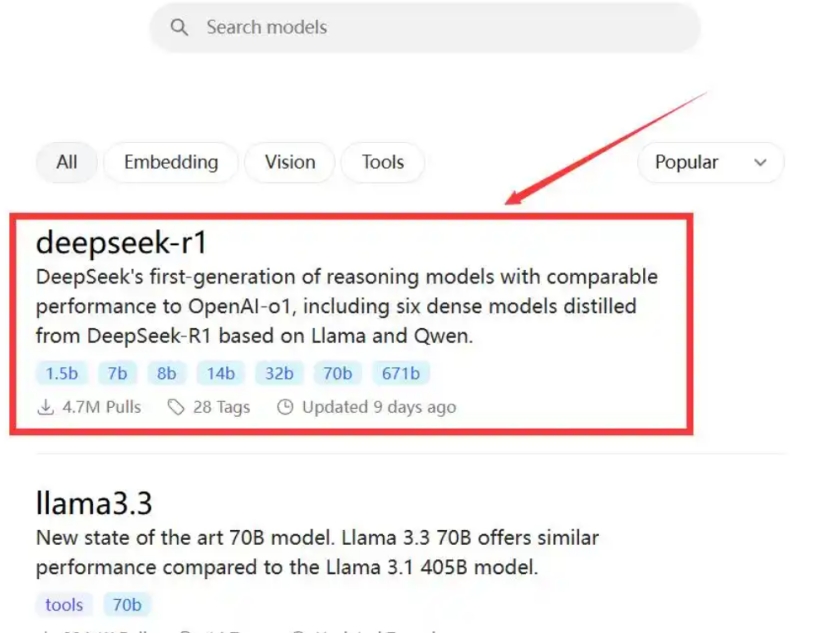831x634 pixels.
Task: Open the llama3.3 model page
Action: tap(93, 501)
